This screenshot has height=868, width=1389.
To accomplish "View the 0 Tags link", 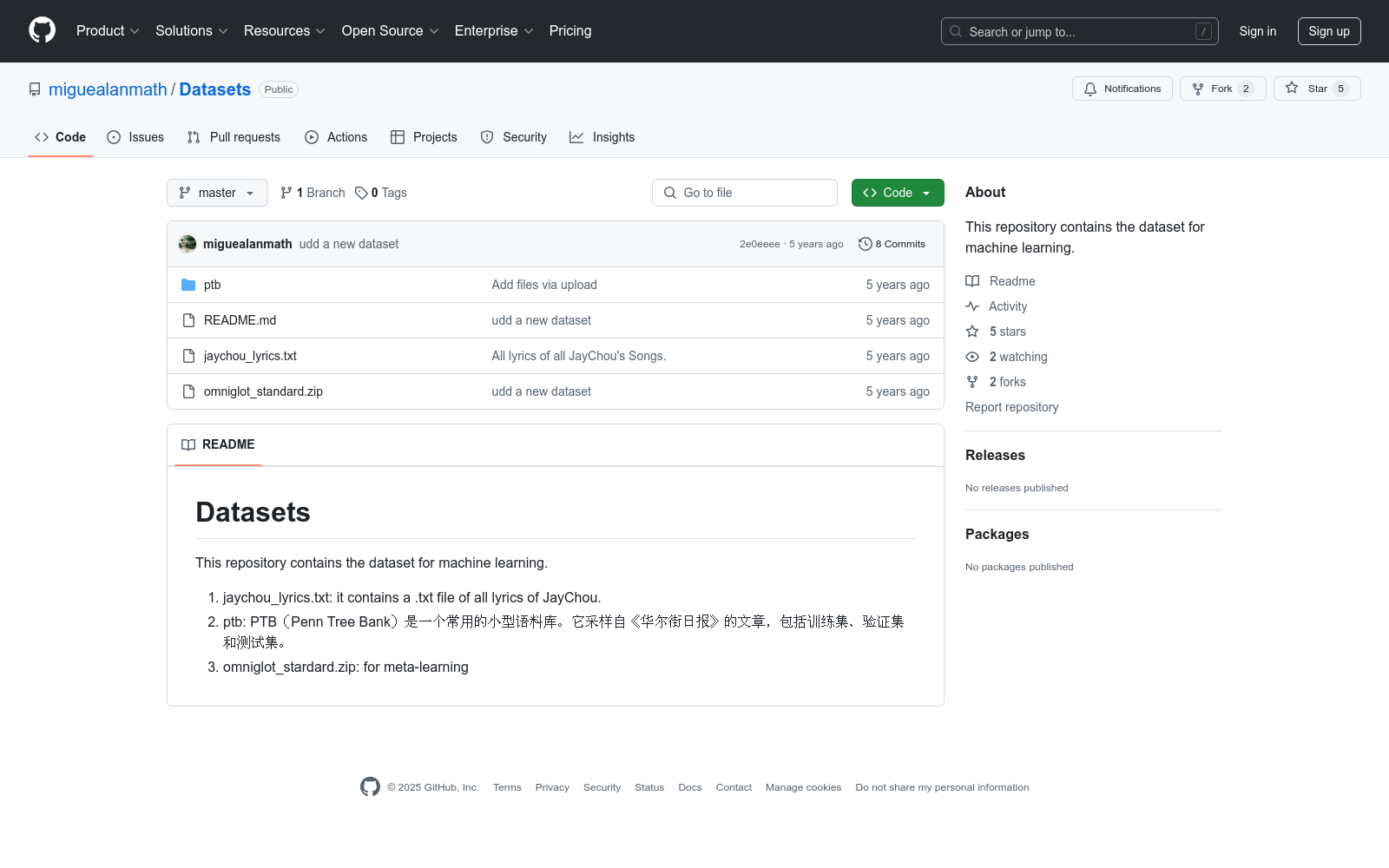I will coord(381,193).
